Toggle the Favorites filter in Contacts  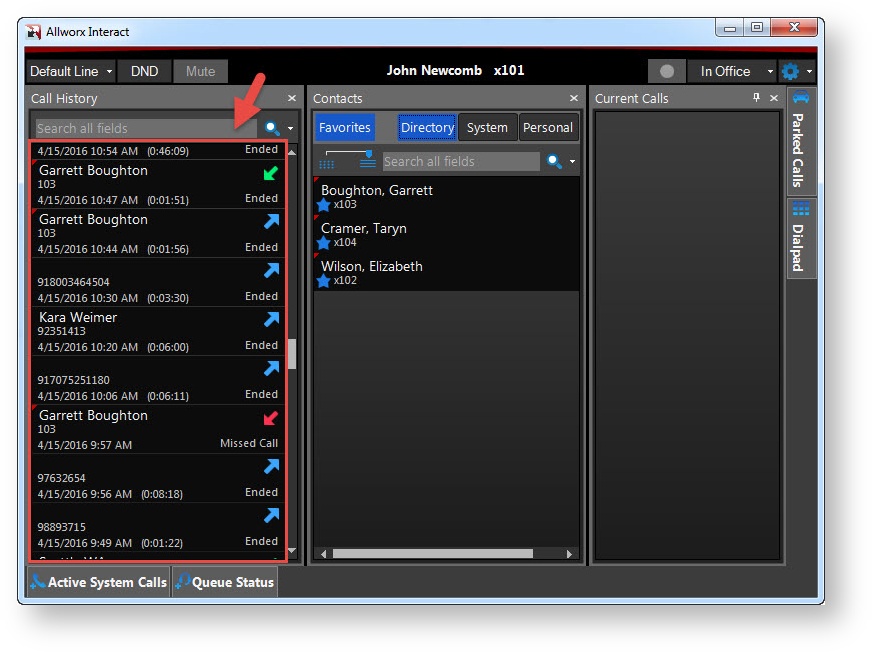pyautogui.click(x=344, y=128)
